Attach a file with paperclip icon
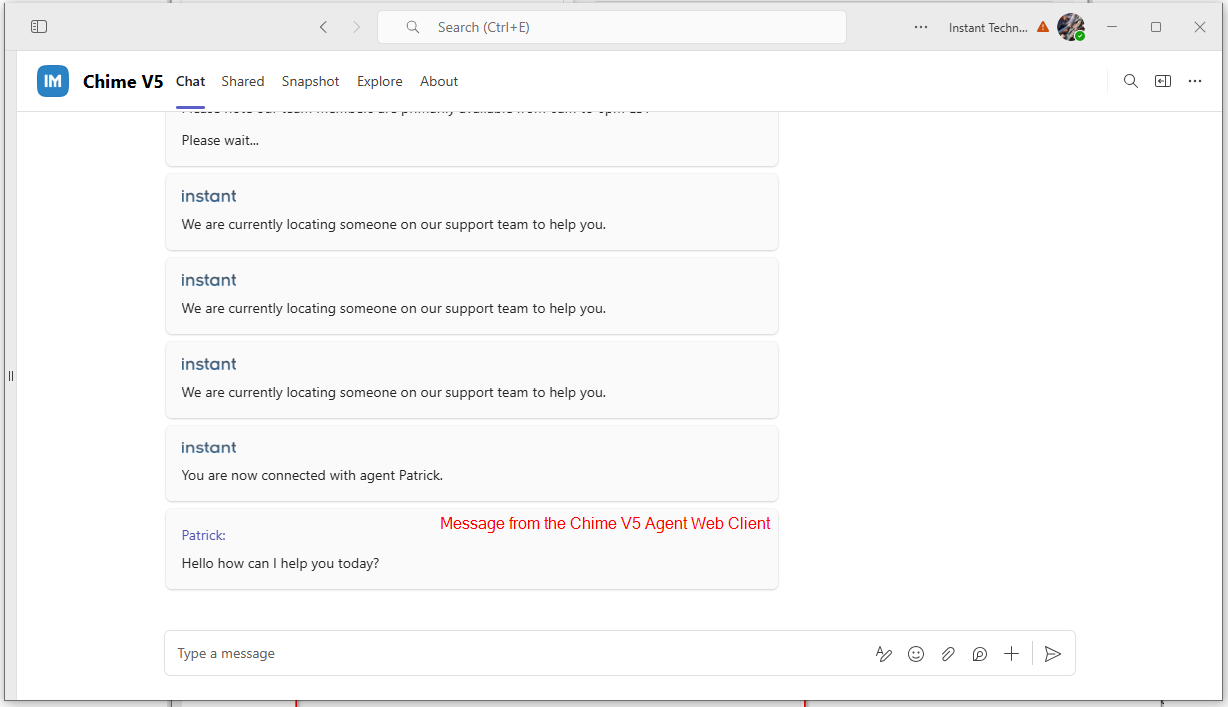Viewport: 1228px width, 707px height. coord(948,654)
